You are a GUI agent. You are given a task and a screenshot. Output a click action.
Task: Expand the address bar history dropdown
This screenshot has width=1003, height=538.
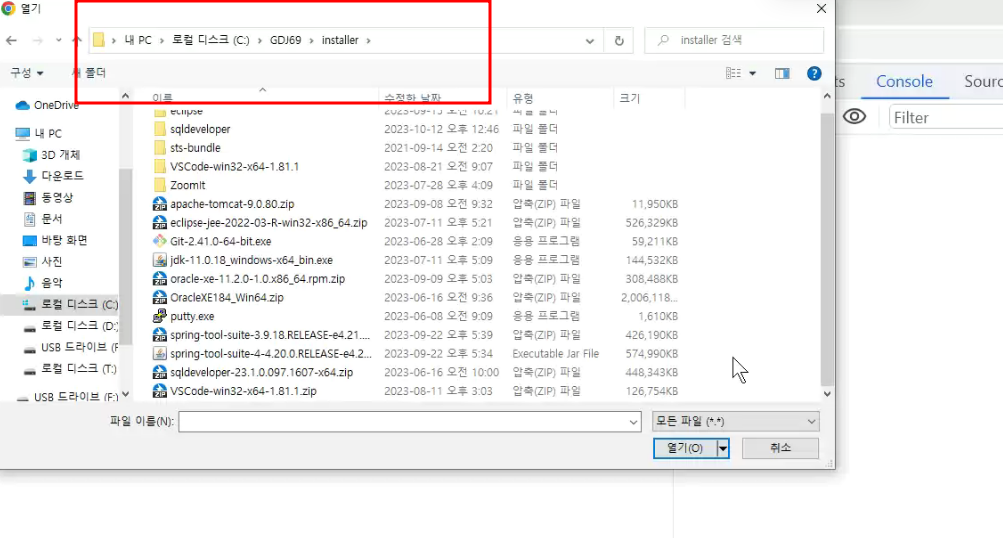click(589, 41)
